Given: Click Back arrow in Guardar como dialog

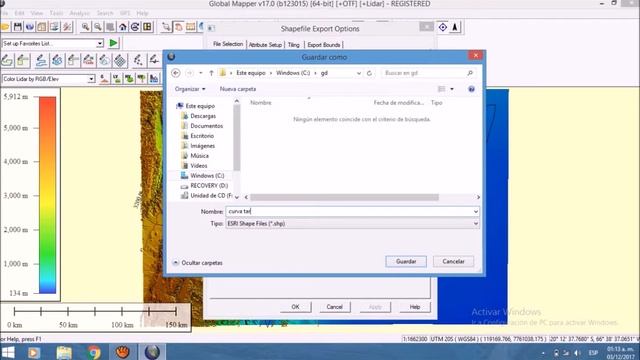Looking at the screenshot, I should pyautogui.click(x=176, y=73).
